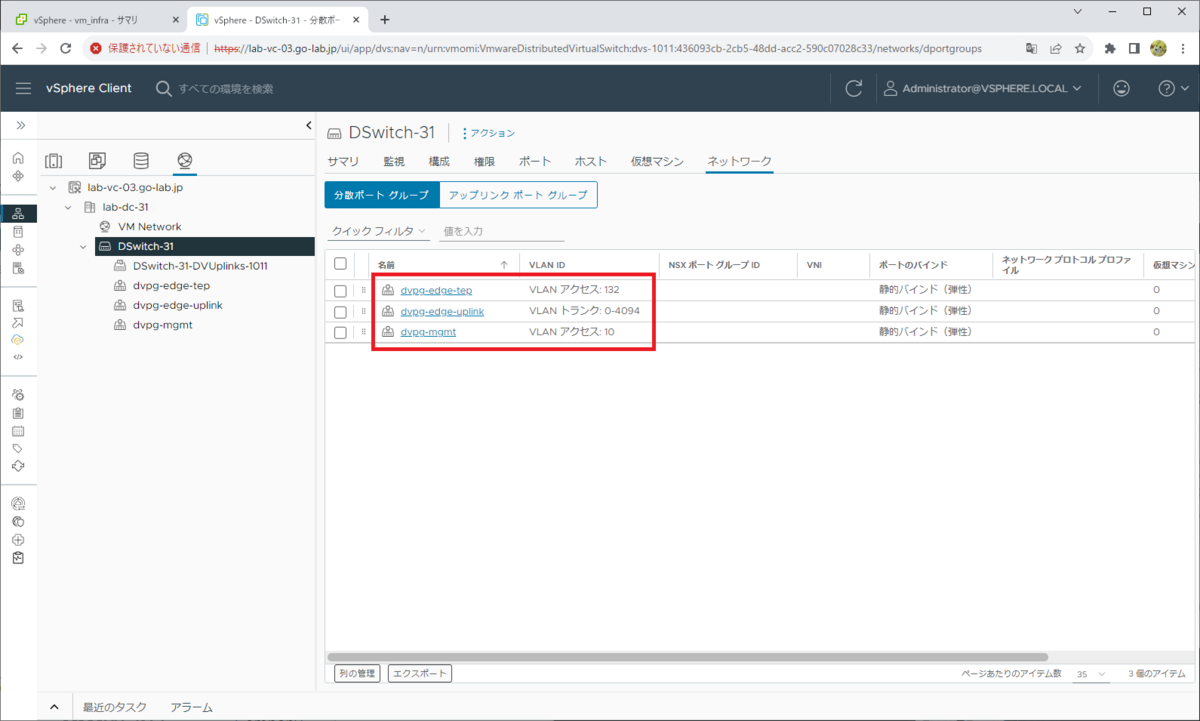Screen dimensions: 1200x721
Task: Show 分散ポート グループ list
Action: [x=381, y=195]
